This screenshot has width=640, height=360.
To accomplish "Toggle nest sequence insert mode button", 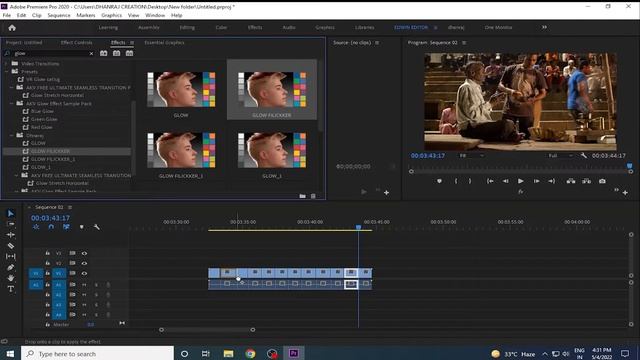I will 36,227.
